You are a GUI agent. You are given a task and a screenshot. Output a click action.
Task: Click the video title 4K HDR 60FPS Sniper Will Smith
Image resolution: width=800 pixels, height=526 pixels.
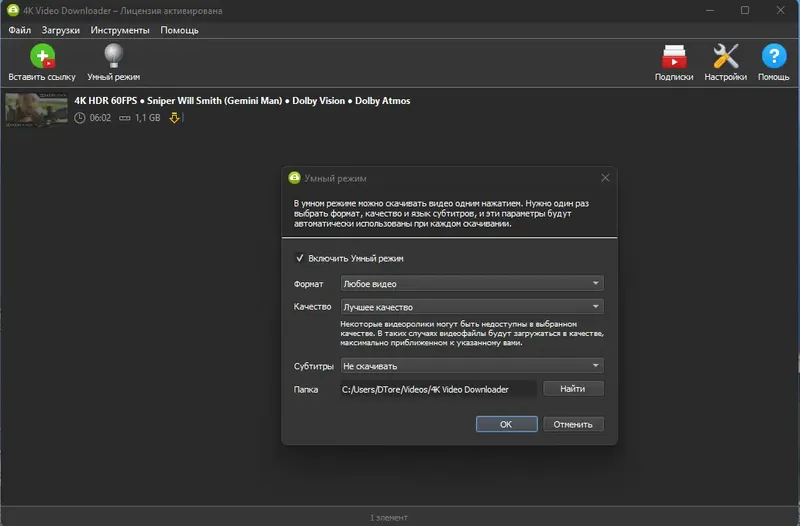tap(242, 101)
